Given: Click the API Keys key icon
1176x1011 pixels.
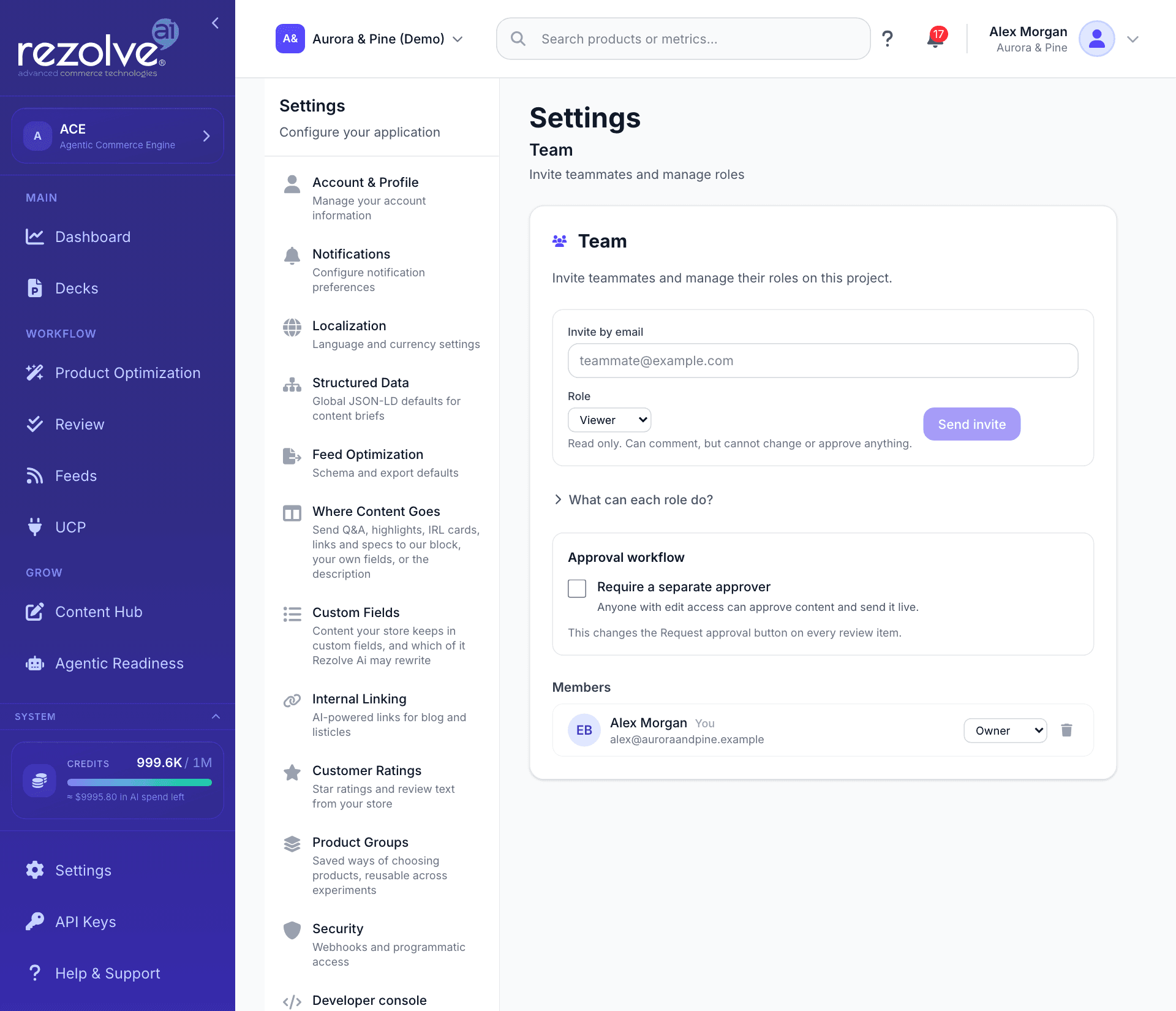Looking at the screenshot, I should pyautogui.click(x=35, y=922).
